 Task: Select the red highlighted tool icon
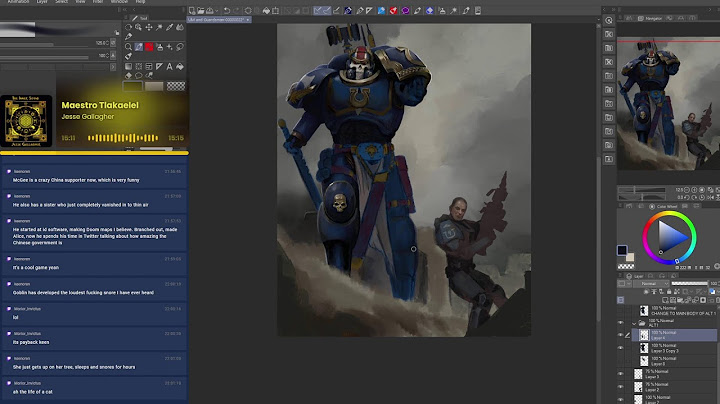(x=149, y=47)
